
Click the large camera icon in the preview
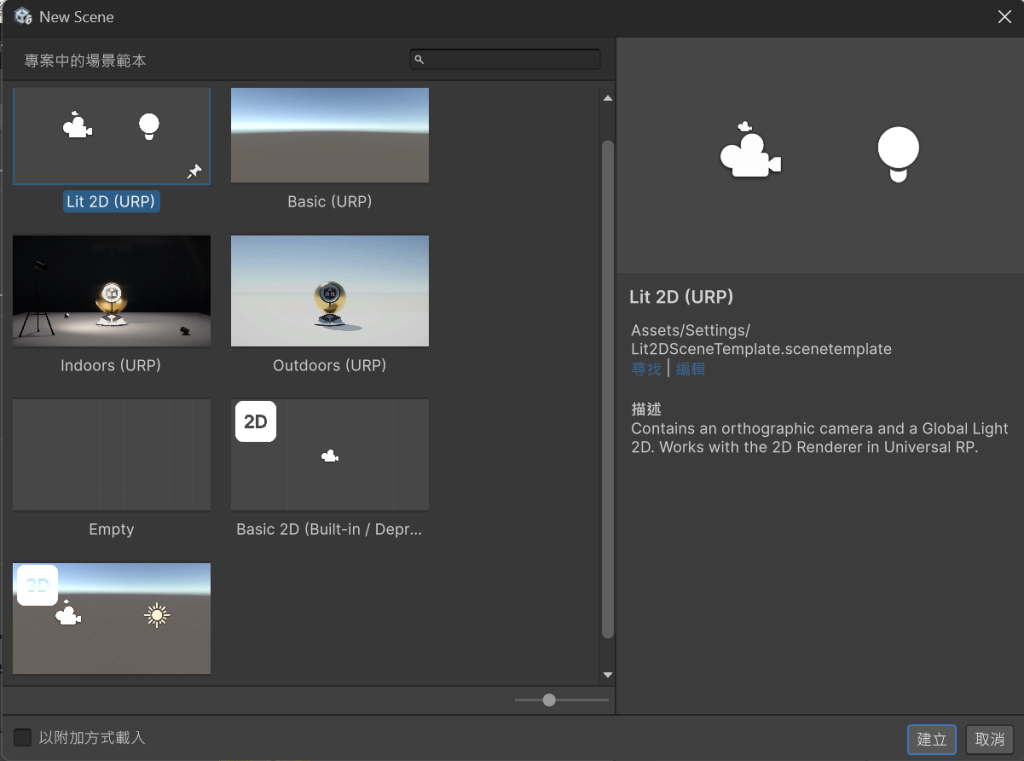tap(750, 150)
